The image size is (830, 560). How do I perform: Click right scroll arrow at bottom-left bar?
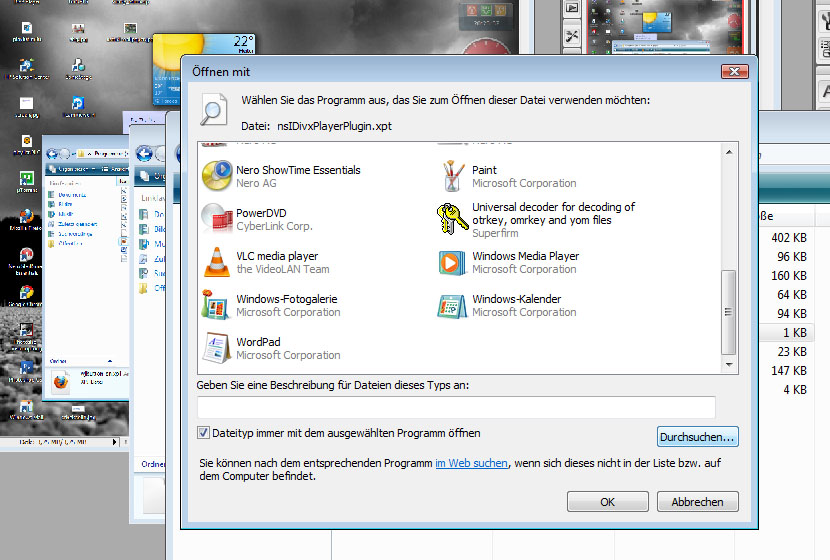pyautogui.click(x=114, y=442)
